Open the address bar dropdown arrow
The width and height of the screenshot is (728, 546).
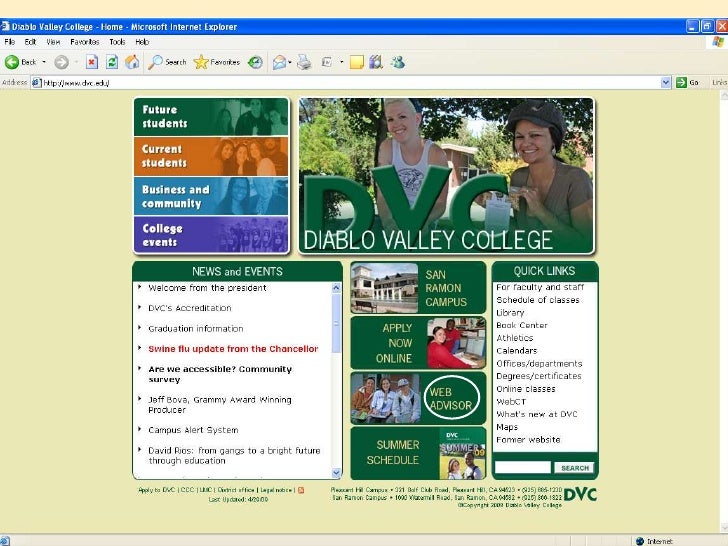[x=666, y=83]
